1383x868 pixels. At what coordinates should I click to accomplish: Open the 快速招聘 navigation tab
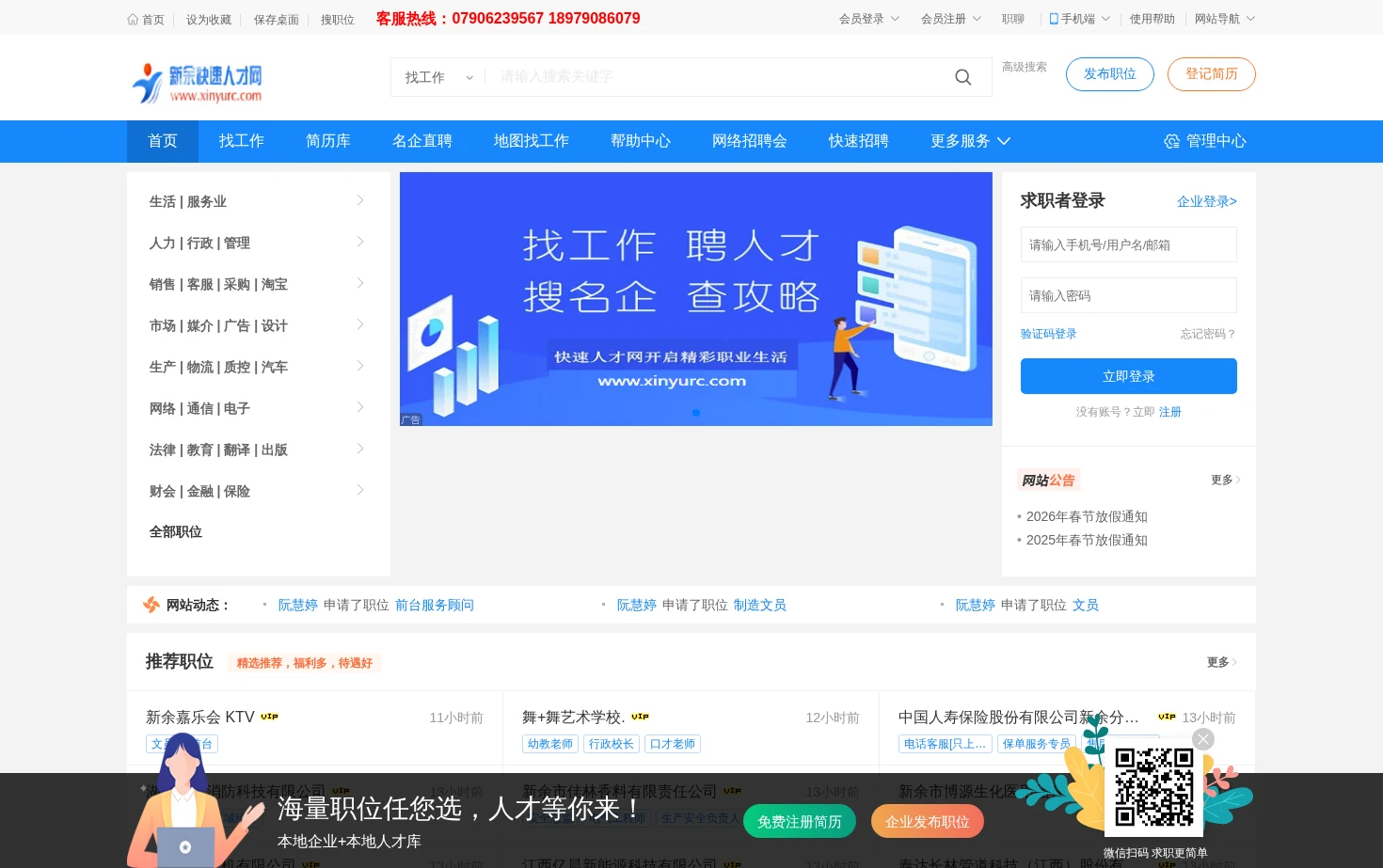pos(859,141)
